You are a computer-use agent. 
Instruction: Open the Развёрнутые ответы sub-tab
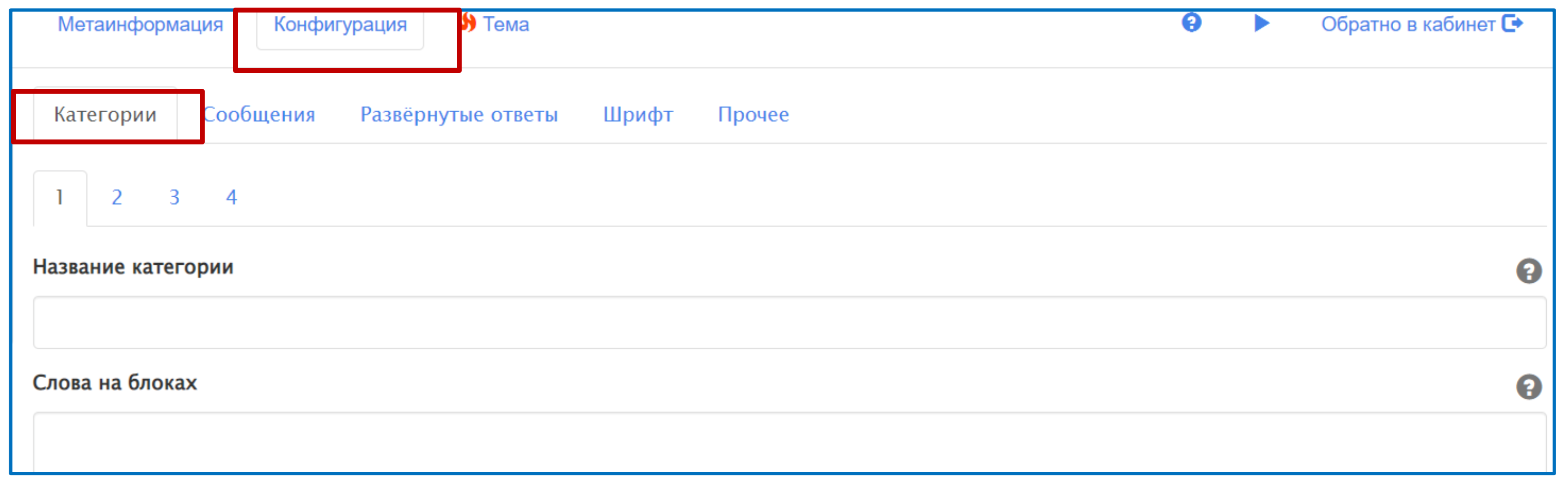(x=459, y=114)
